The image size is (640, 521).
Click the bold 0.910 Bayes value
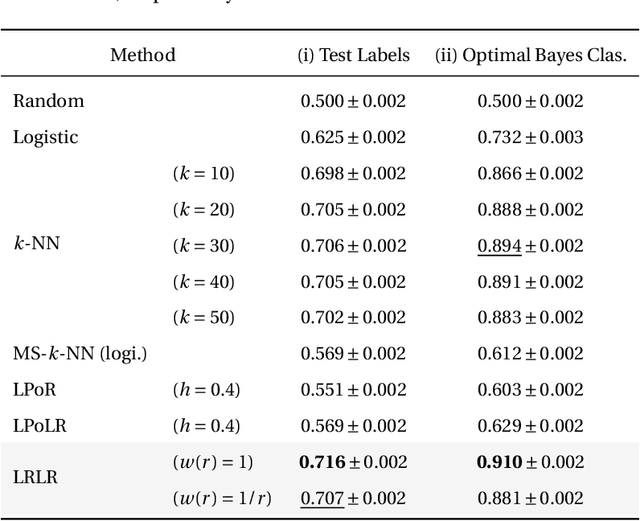coord(499,461)
